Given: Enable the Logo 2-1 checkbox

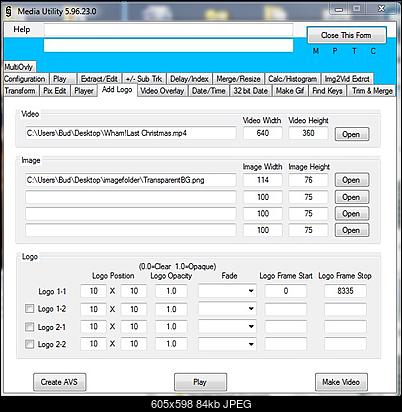Looking at the screenshot, I should (x=30, y=327).
